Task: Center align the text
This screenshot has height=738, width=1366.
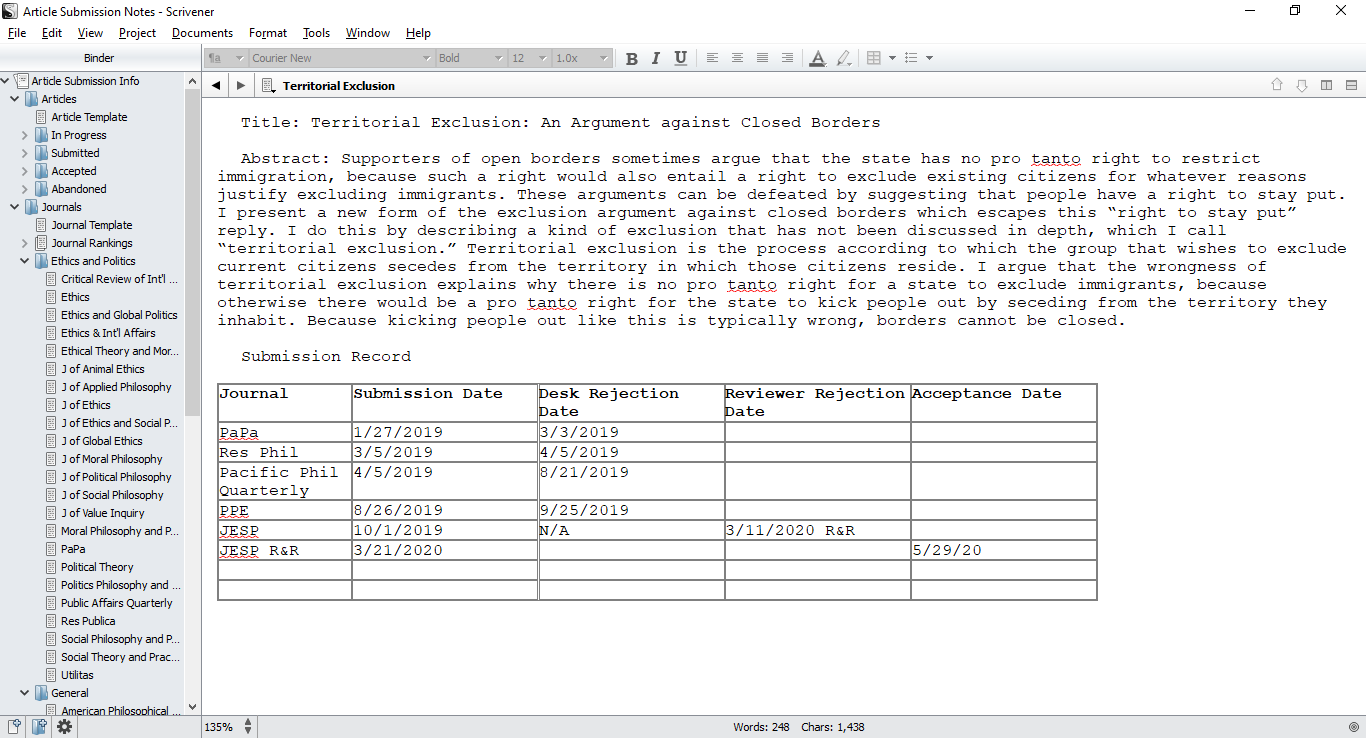Action: (x=737, y=58)
